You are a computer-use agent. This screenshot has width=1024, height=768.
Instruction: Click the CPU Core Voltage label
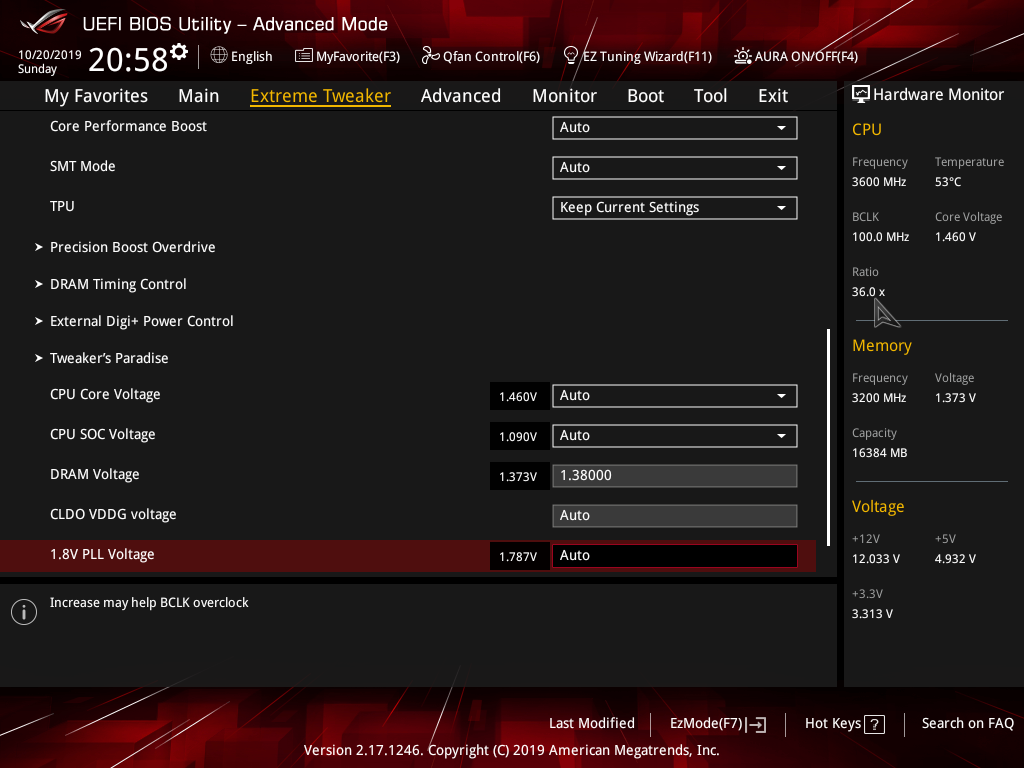click(105, 394)
